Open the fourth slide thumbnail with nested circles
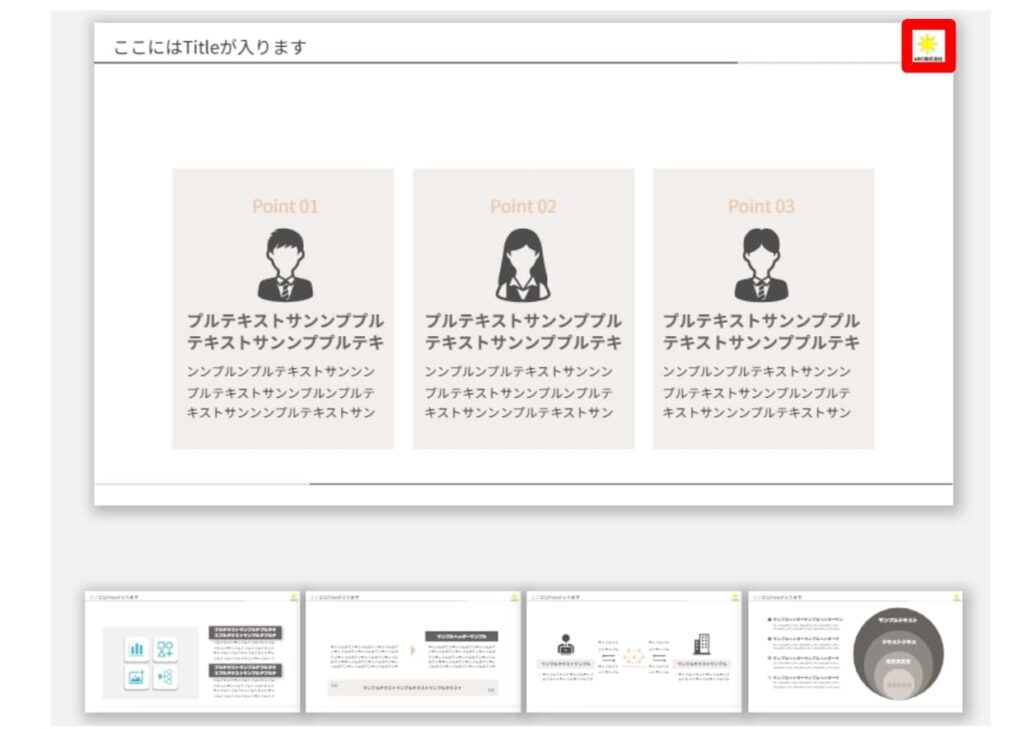 pos(855,651)
